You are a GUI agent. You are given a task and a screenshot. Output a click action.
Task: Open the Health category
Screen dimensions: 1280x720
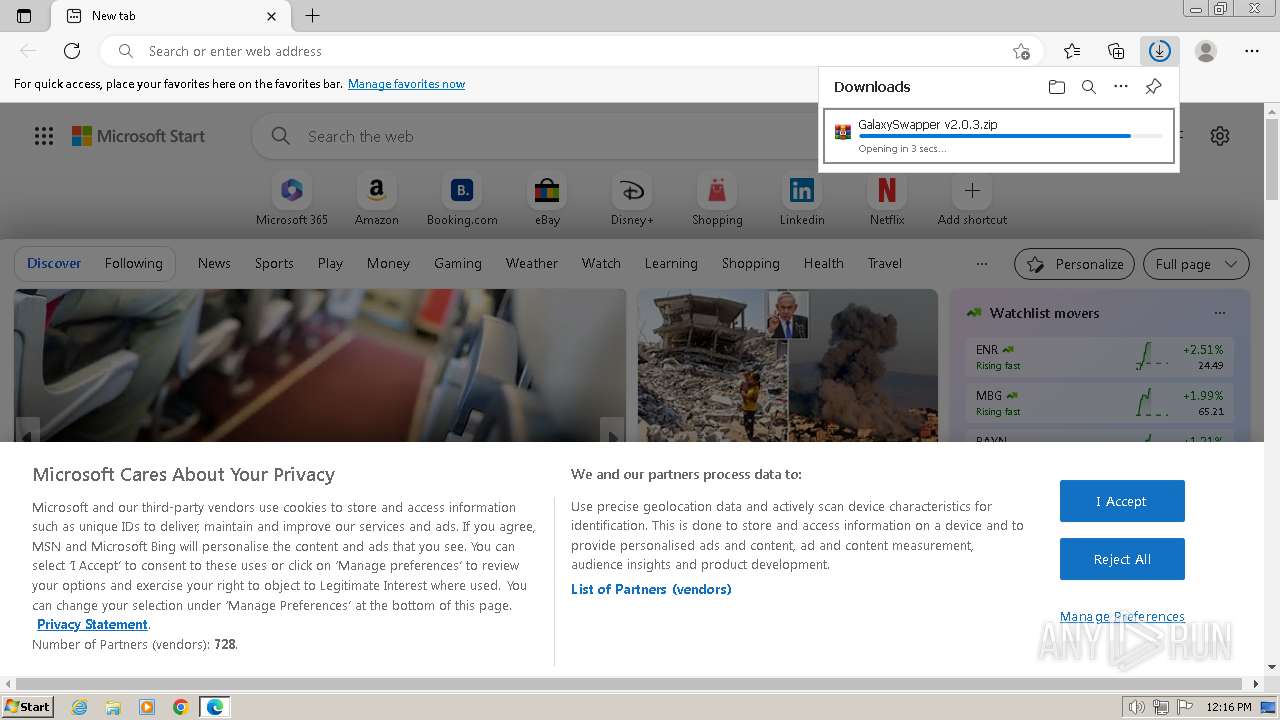pos(823,263)
